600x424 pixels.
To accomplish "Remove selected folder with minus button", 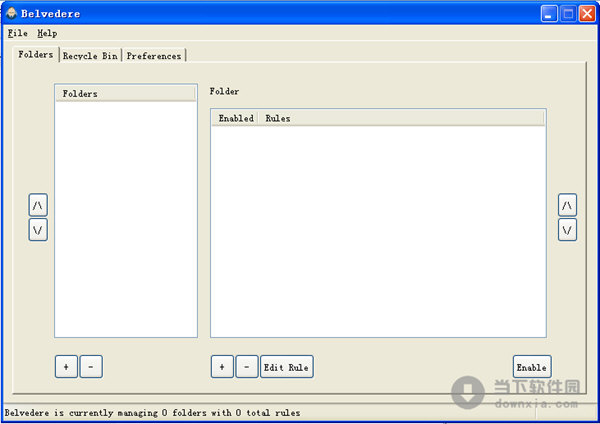I will pyautogui.click(x=91, y=367).
